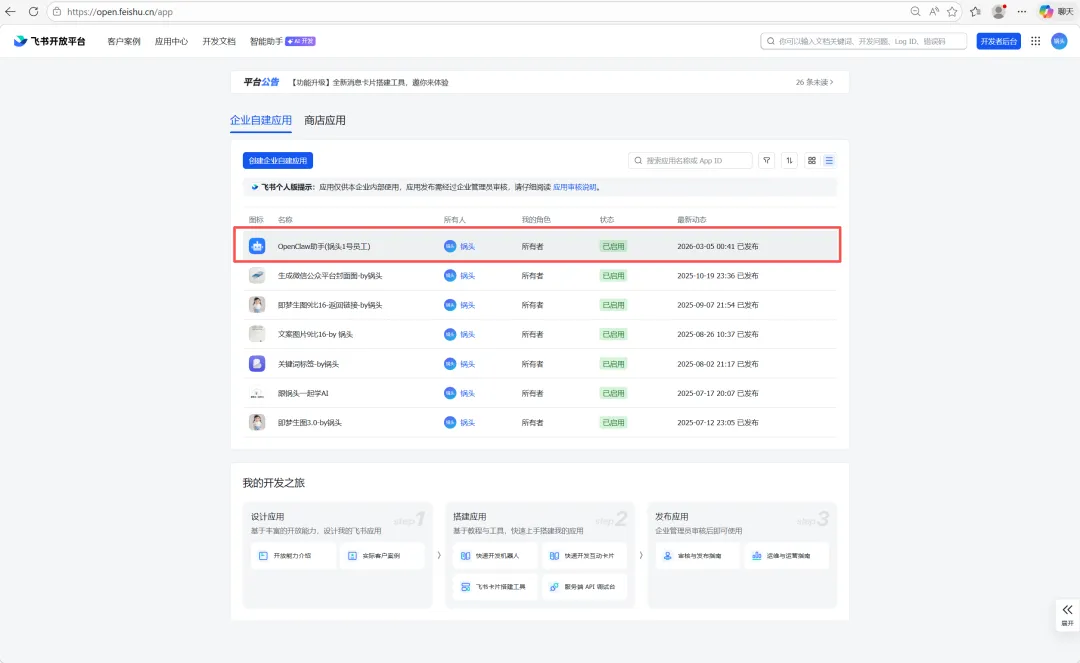Click the 文案图片9比16 app icon
The width and height of the screenshot is (1080, 663).
[257, 334]
